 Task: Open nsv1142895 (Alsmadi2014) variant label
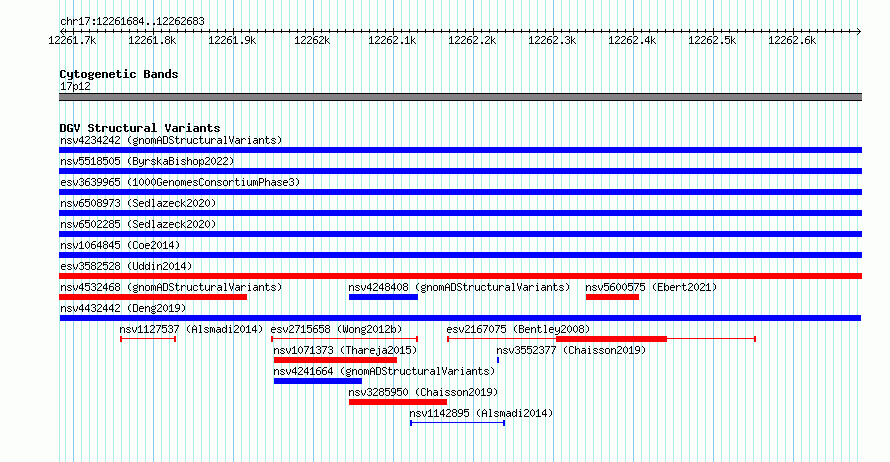[x=481, y=413]
